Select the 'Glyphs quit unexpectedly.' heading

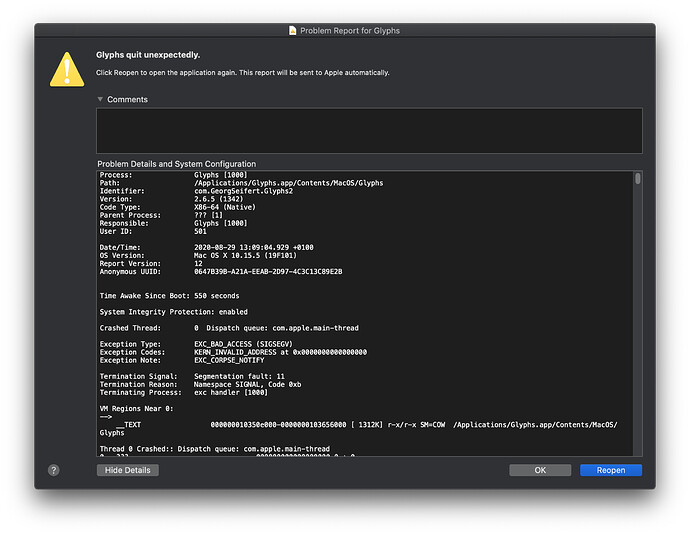point(148,55)
